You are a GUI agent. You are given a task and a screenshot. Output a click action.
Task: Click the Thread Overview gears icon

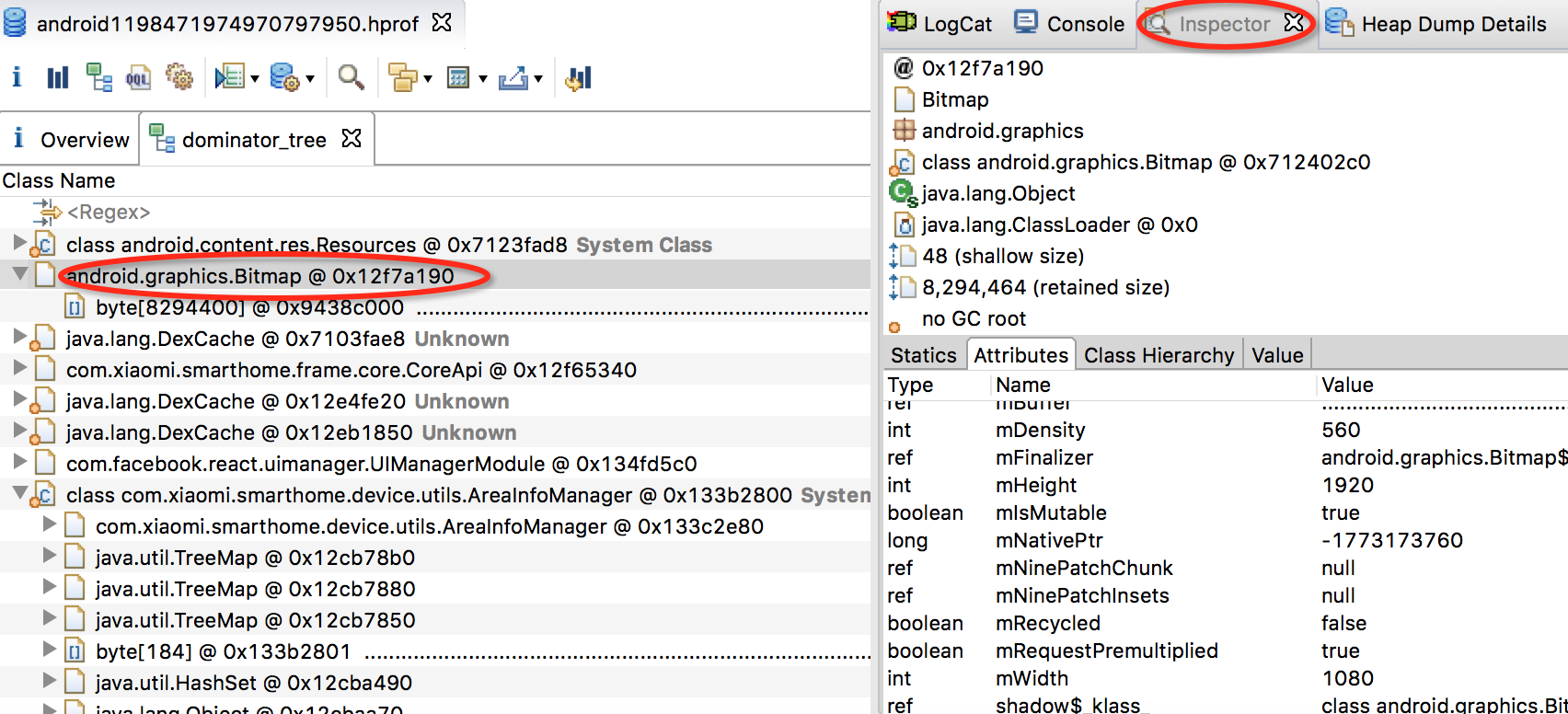(x=179, y=77)
